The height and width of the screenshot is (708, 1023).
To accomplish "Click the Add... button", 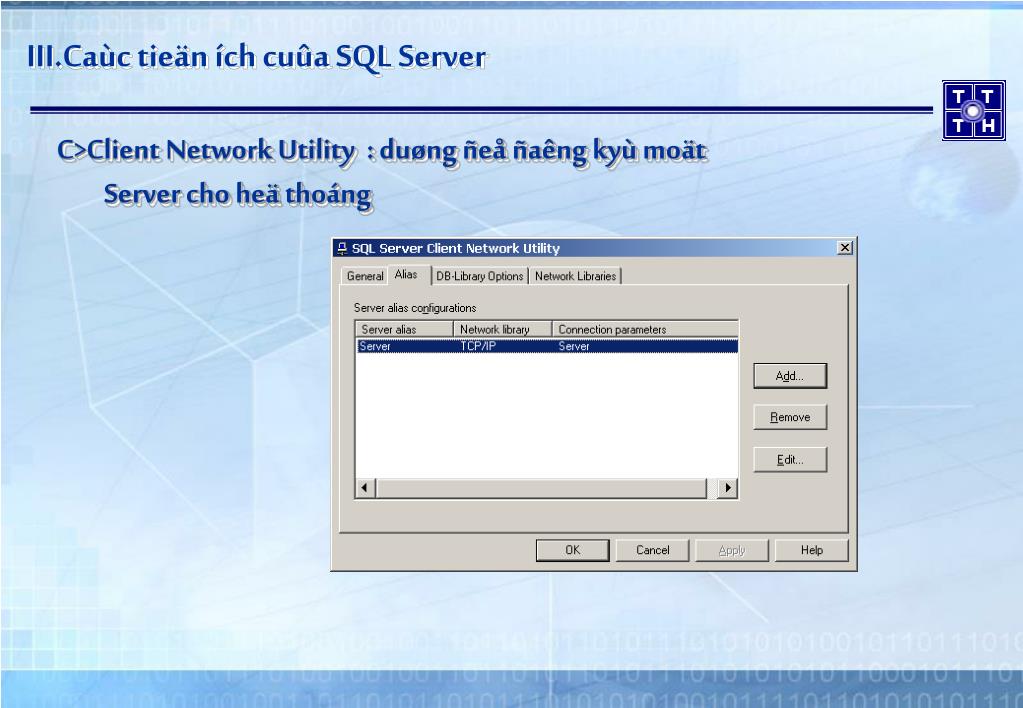I will click(790, 376).
